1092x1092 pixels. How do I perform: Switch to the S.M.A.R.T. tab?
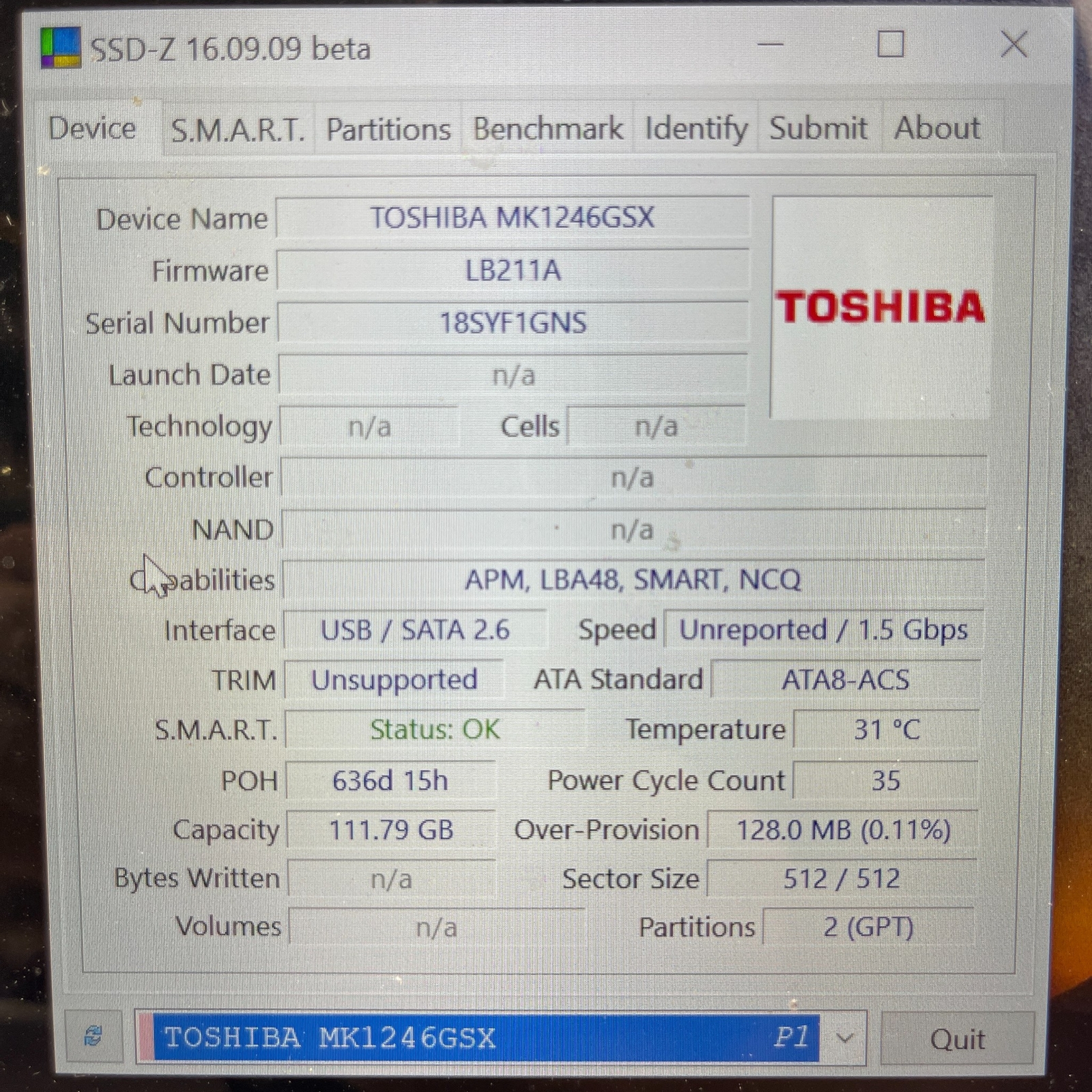pos(238,129)
